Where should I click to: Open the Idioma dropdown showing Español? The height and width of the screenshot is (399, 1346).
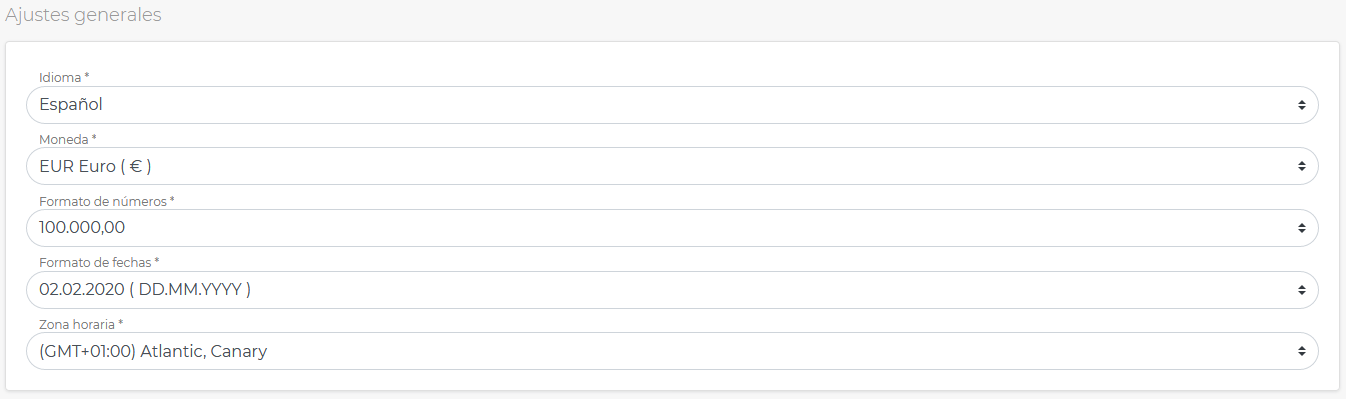(672, 105)
